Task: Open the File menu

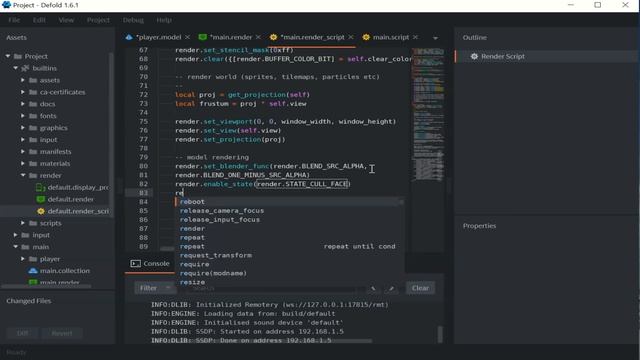Action: point(14,20)
